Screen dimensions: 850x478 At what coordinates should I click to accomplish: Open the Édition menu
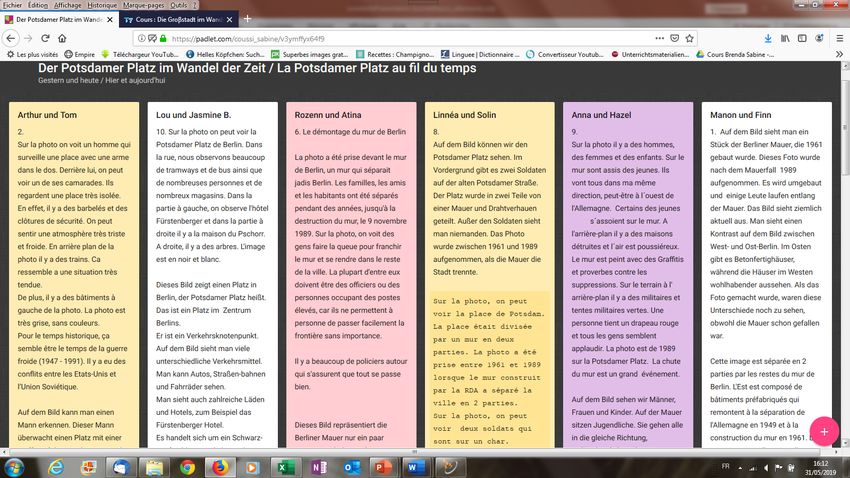click(37, 5)
